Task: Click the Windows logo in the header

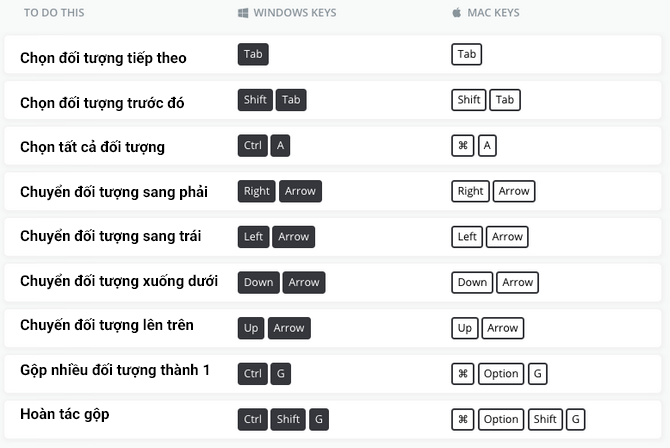Action: (x=243, y=13)
